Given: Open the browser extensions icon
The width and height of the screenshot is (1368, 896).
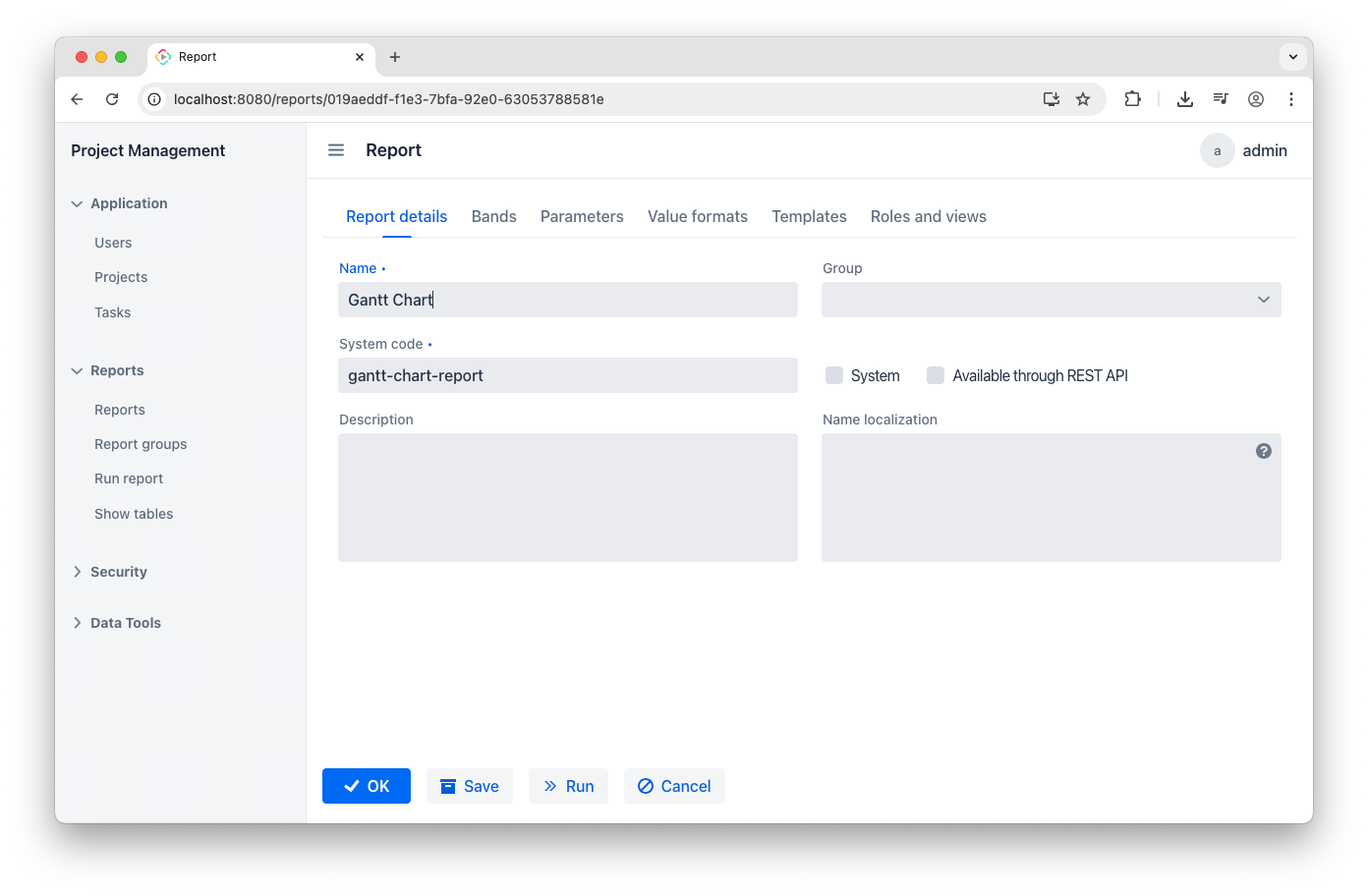Looking at the screenshot, I should coord(1132,99).
